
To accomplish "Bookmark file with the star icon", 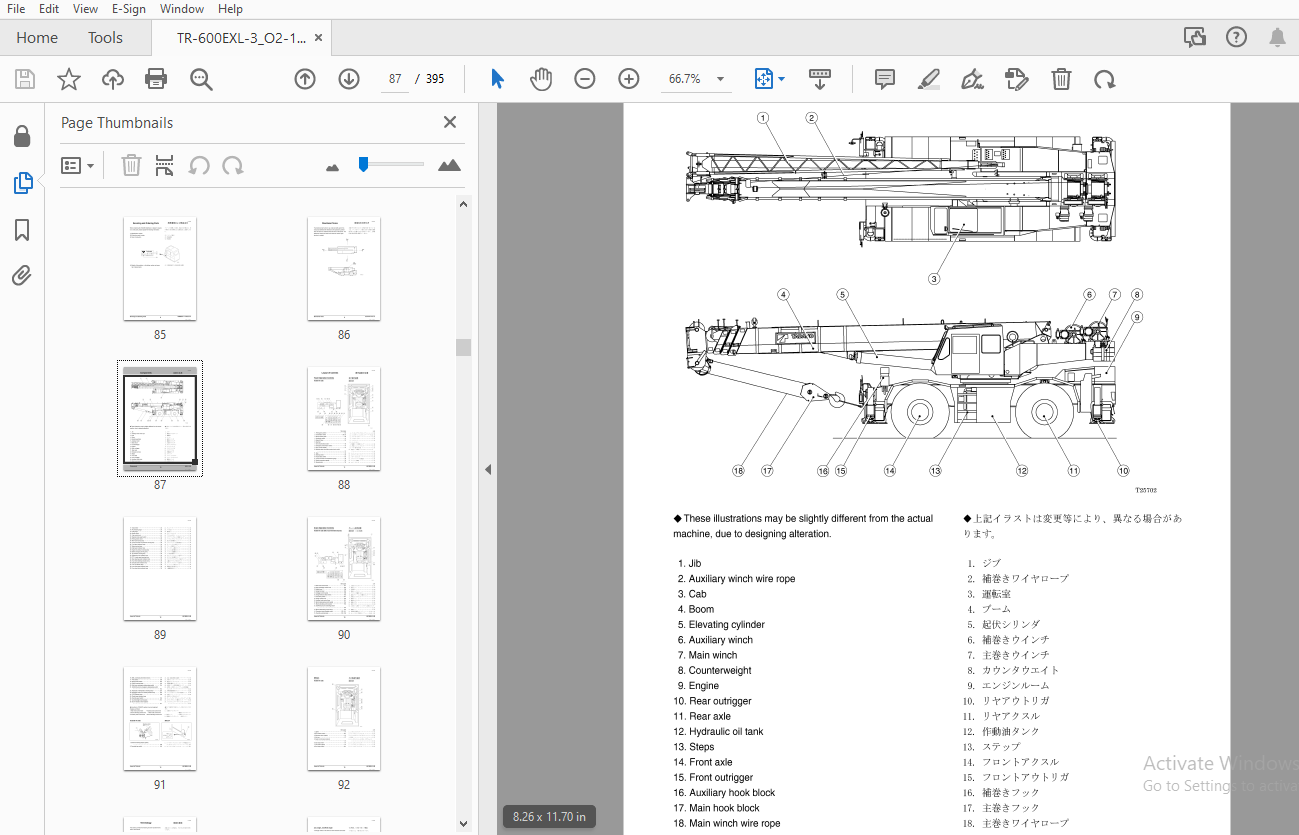I will coord(69,79).
